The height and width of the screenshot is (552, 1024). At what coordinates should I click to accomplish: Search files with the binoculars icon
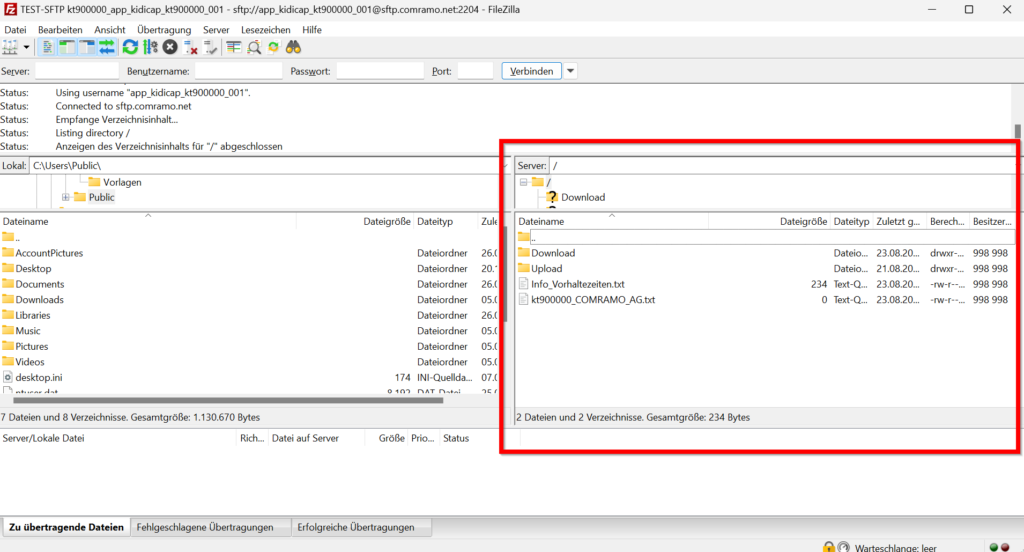[x=293, y=47]
